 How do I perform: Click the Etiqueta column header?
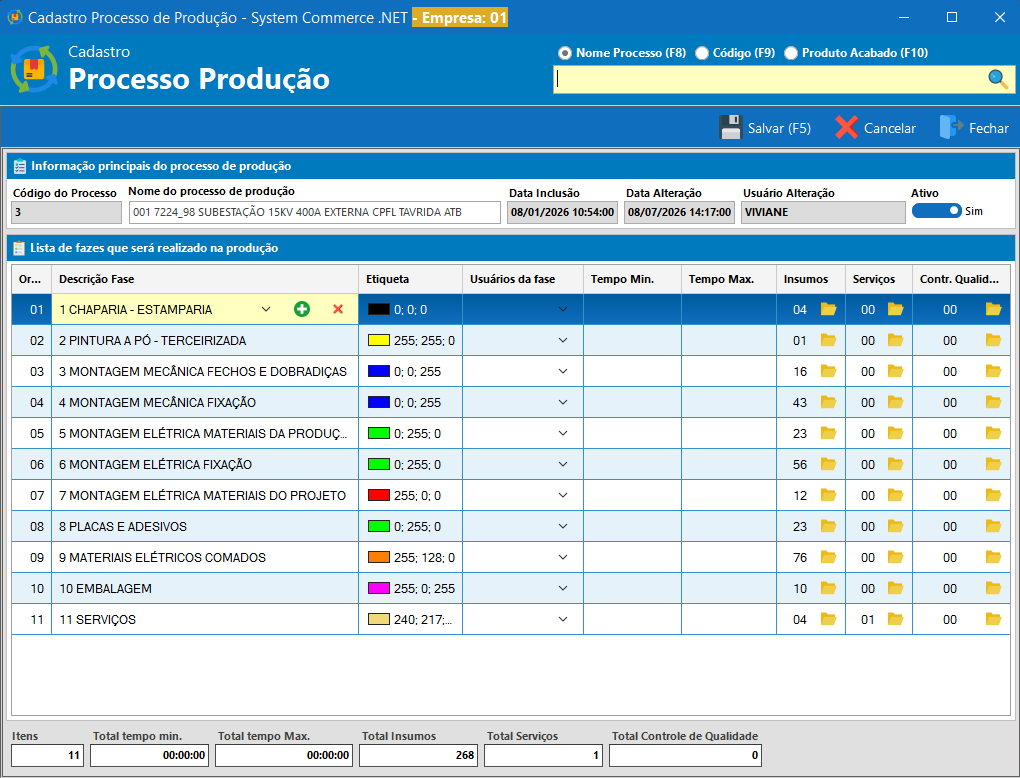coord(410,279)
